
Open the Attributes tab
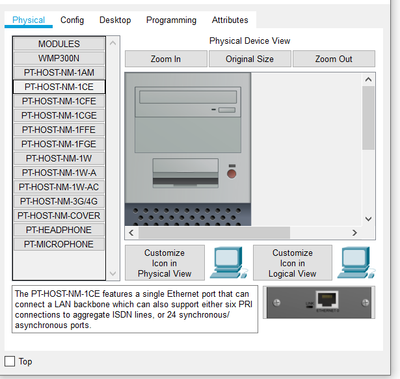[x=230, y=20]
